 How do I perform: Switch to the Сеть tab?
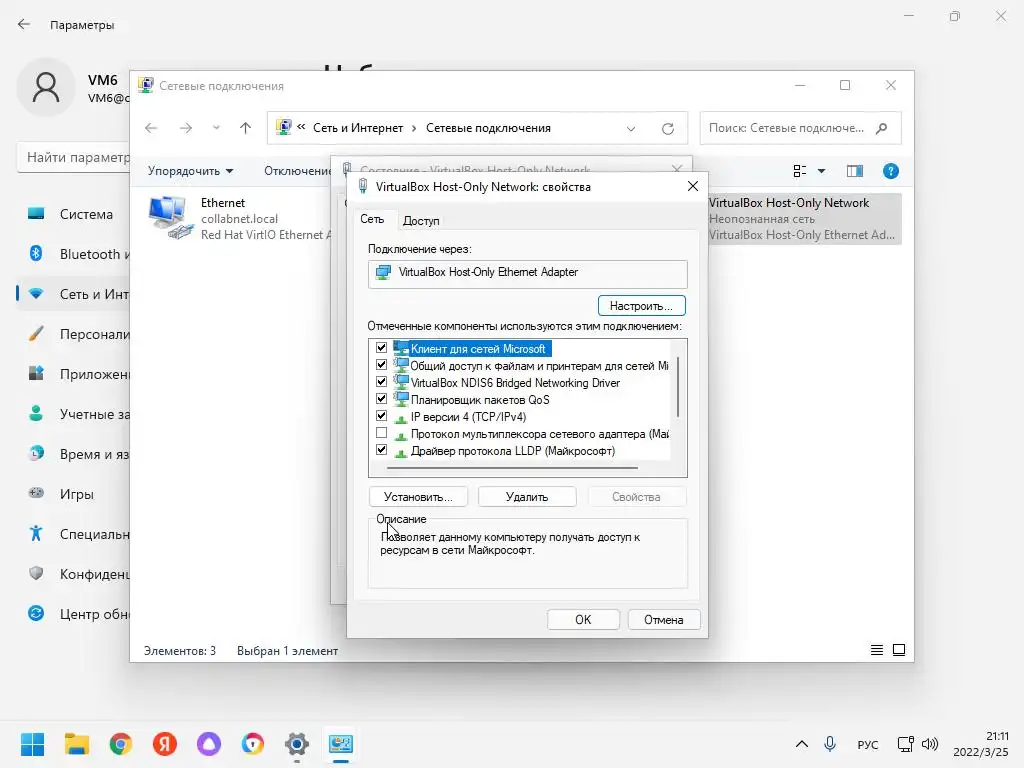pyautogui.click(x=372, y=219)
